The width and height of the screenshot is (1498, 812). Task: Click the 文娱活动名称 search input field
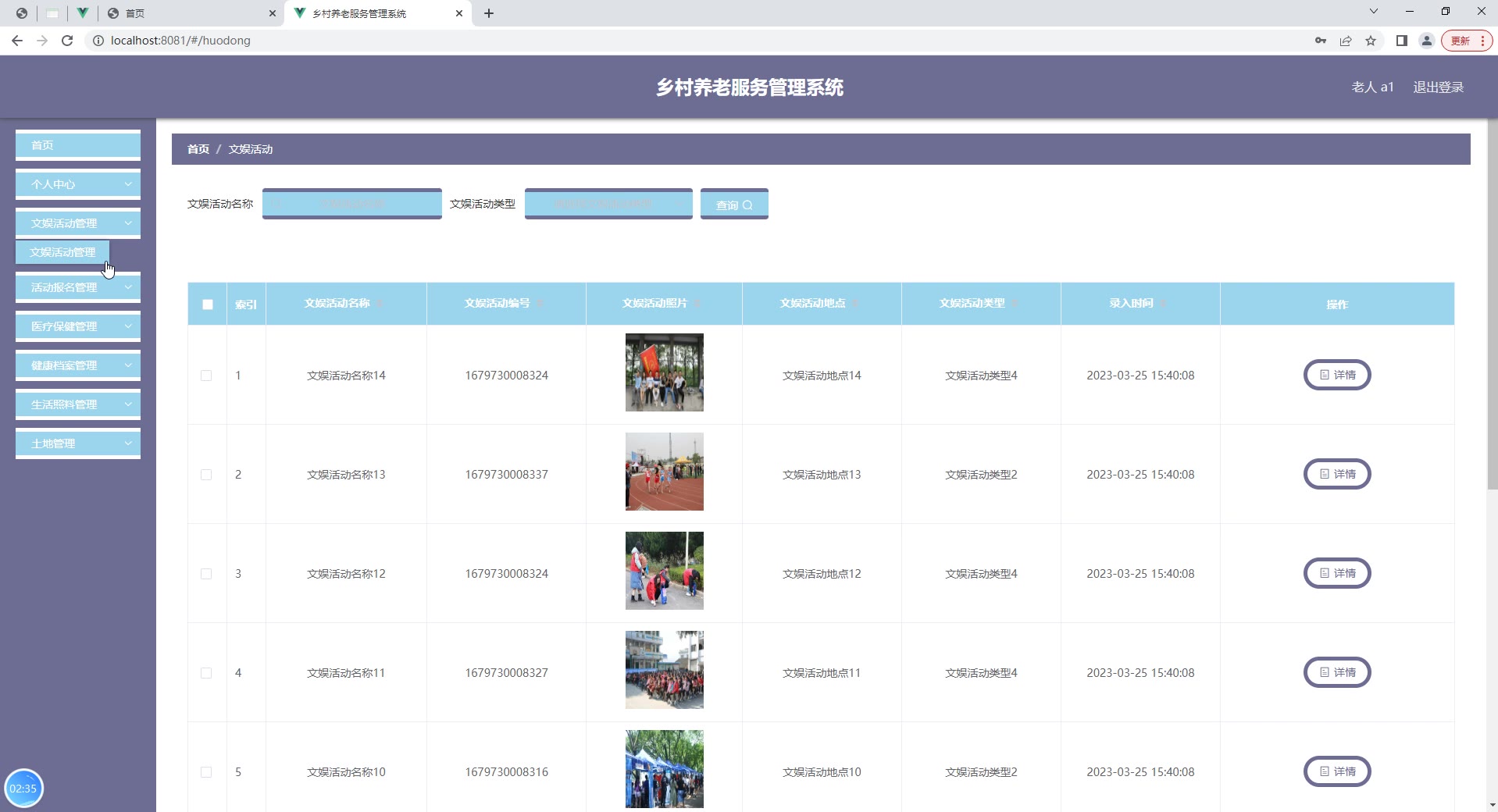pos(352,204)
